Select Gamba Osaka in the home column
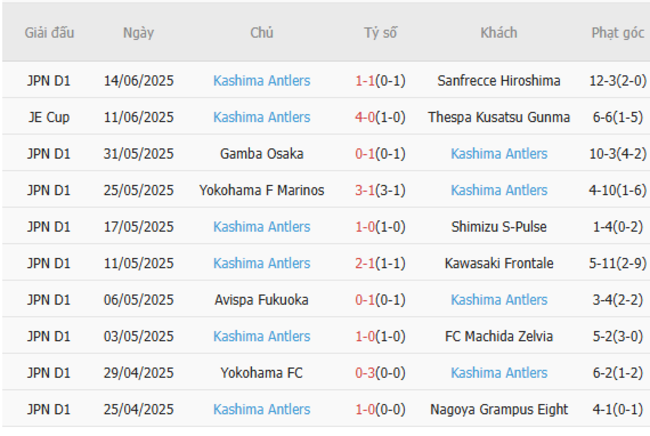Image resolution: width=650 pixels, height=436 pixels. tap(262, 154)
